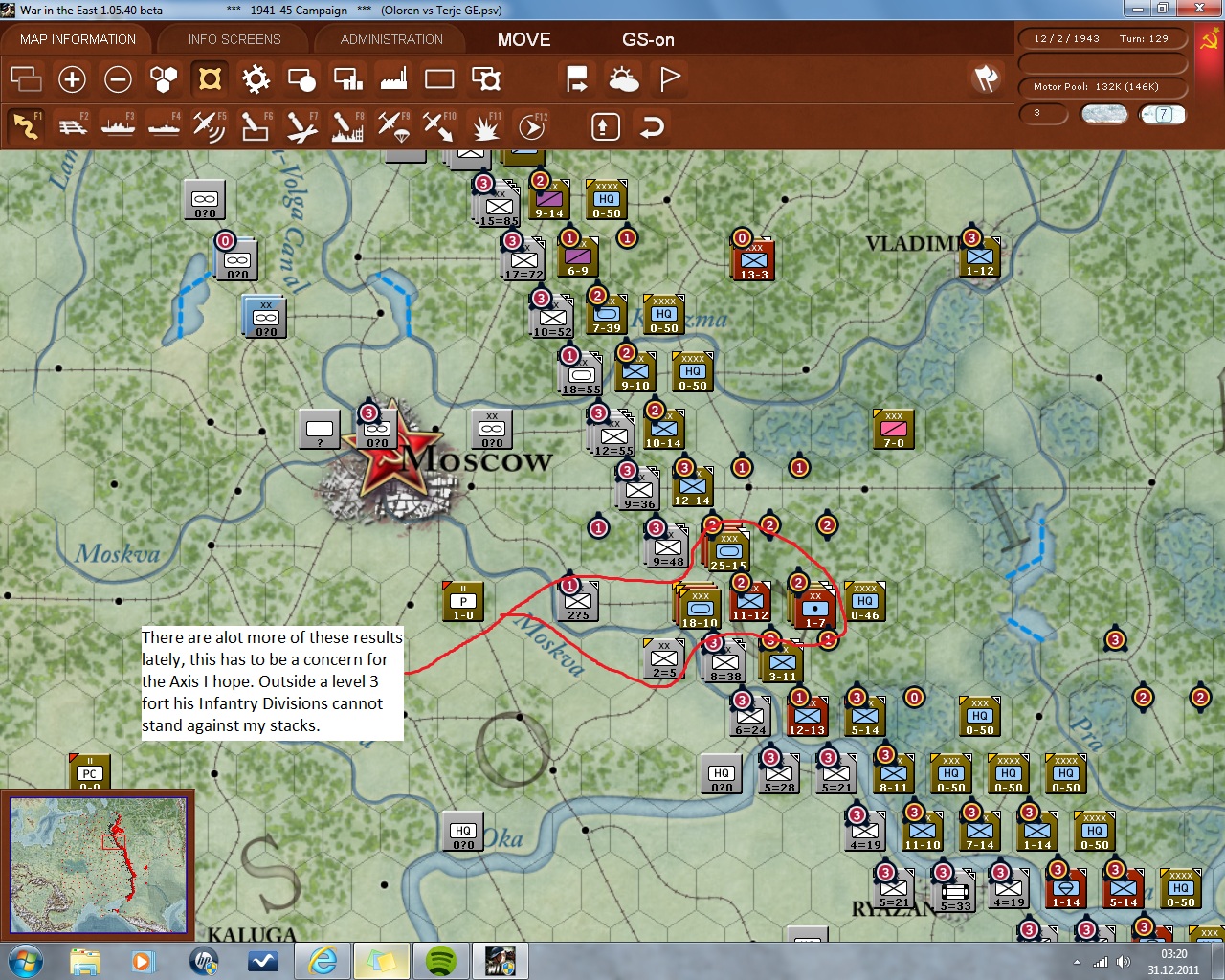The image size is (1225, 980).
Task: Toggle the bar chart map overlay
Action: [347, 78]
